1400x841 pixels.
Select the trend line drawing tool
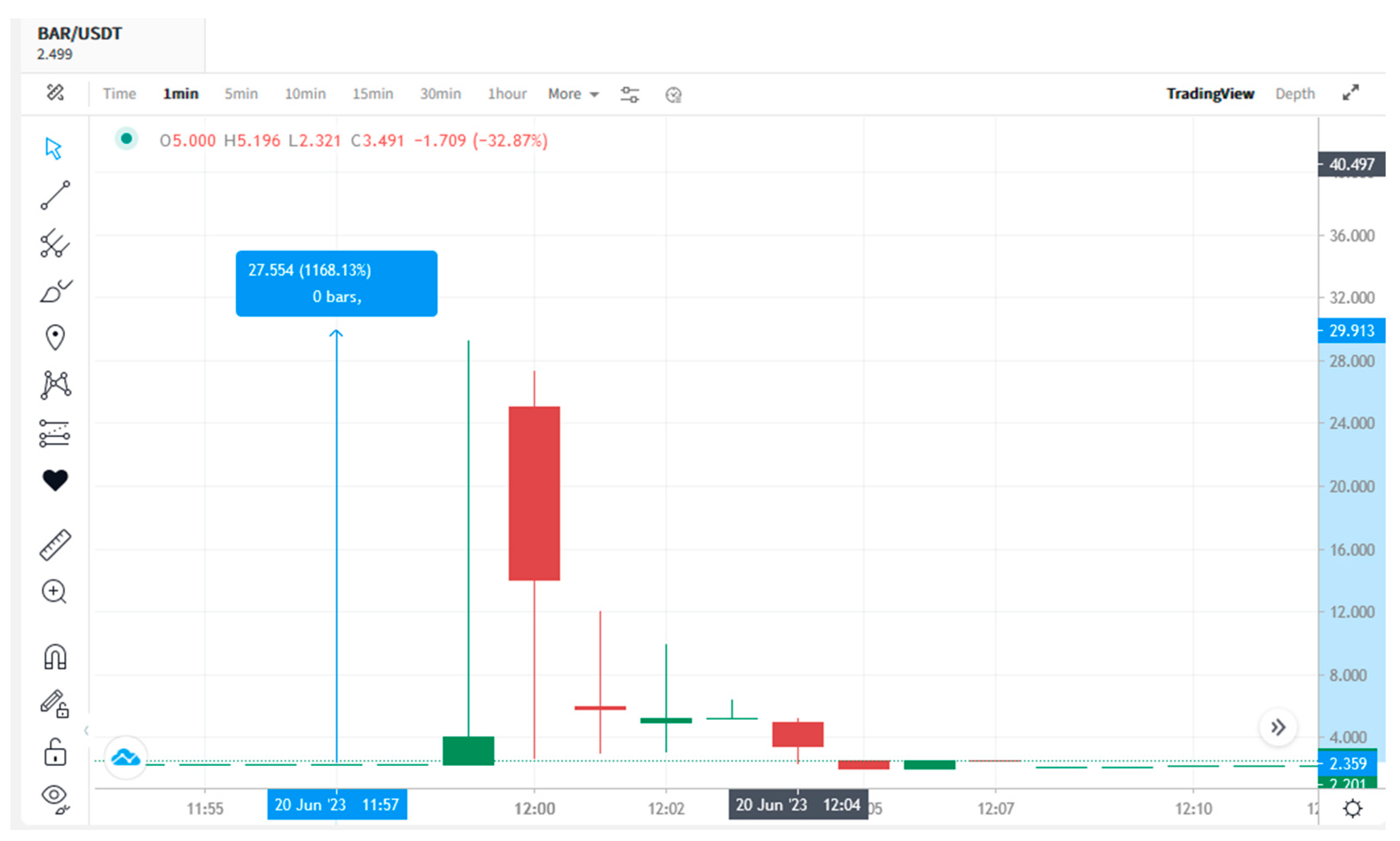coord(55,195)
